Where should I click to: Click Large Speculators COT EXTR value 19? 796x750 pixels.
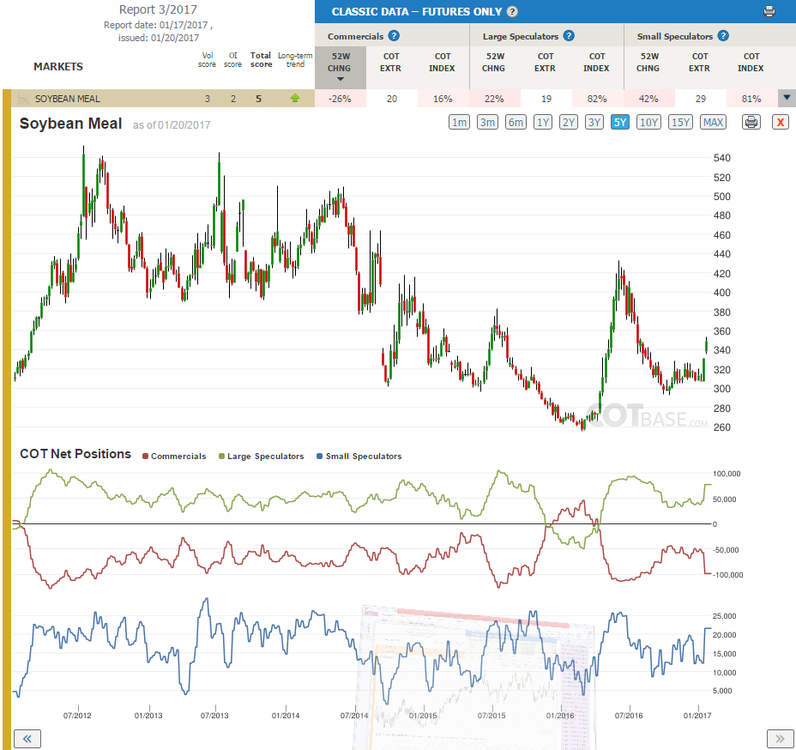point(546,99)
